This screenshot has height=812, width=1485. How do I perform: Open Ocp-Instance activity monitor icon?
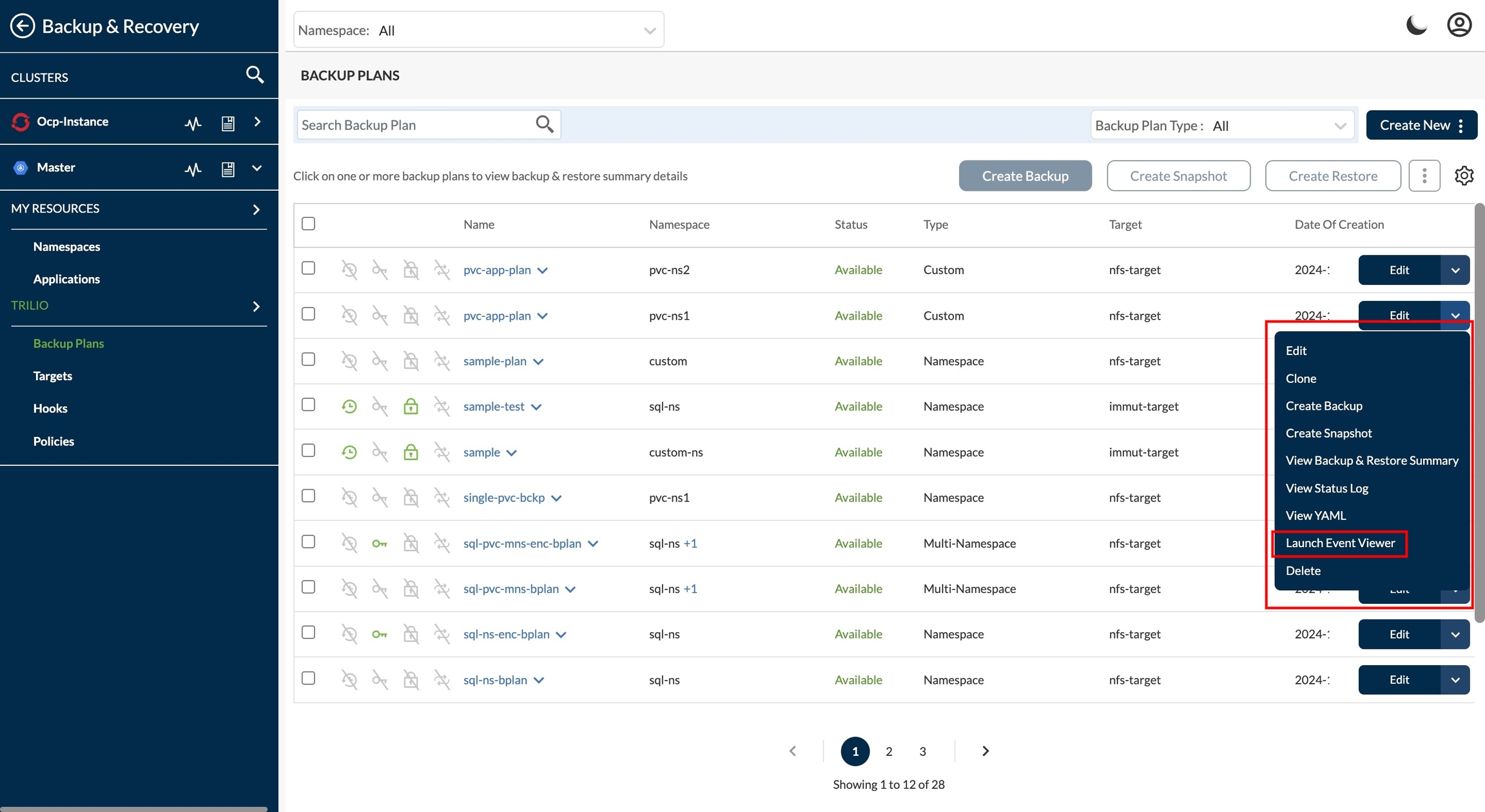pos(193,123)
